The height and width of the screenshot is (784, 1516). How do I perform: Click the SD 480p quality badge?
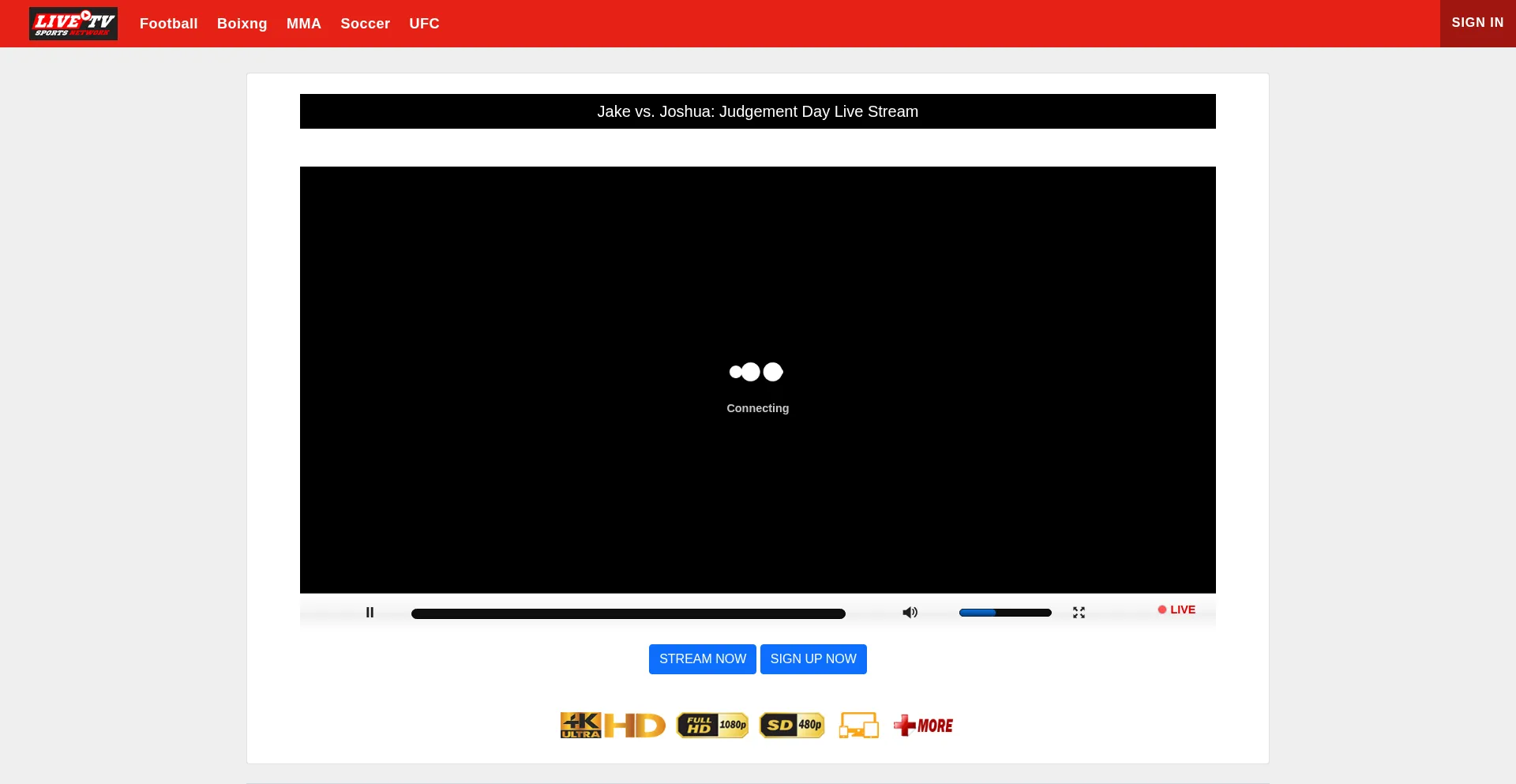click(792, 724)
